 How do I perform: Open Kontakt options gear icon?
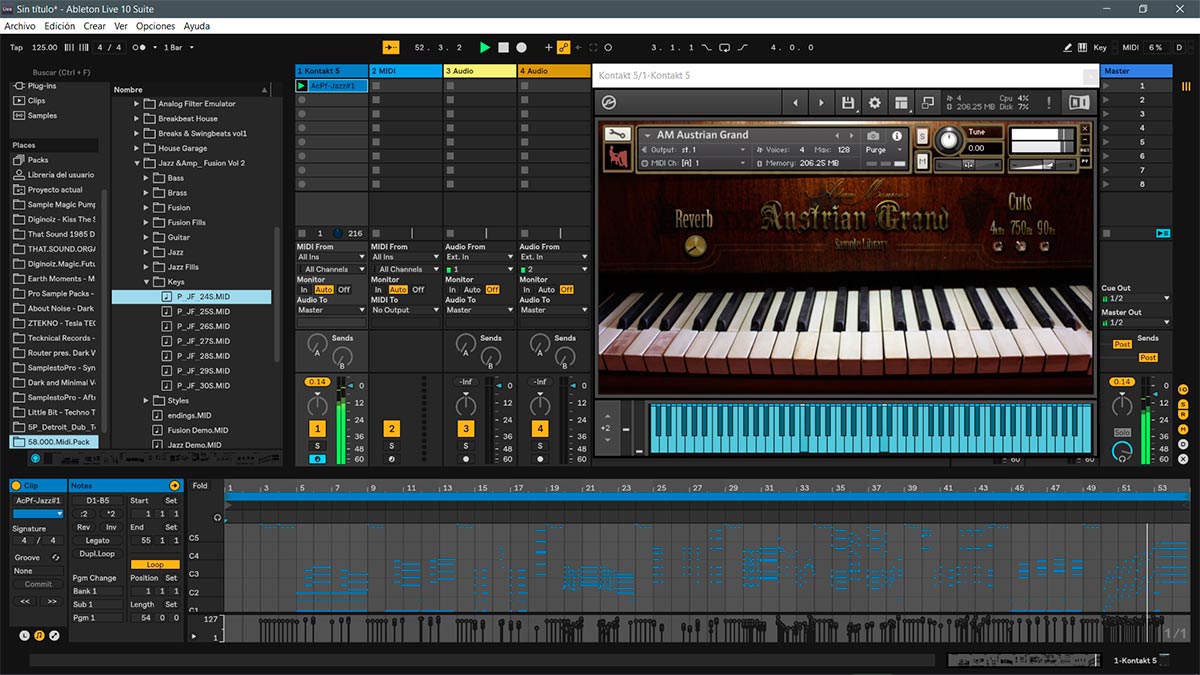[x=875, y=103]
